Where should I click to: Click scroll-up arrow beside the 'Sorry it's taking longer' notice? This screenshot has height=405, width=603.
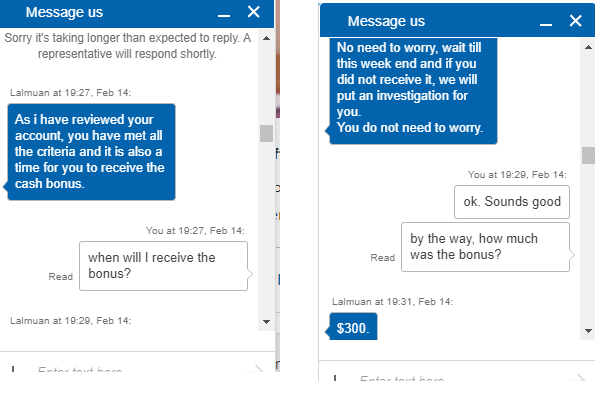pyautogui.click(x=266, y=38)
